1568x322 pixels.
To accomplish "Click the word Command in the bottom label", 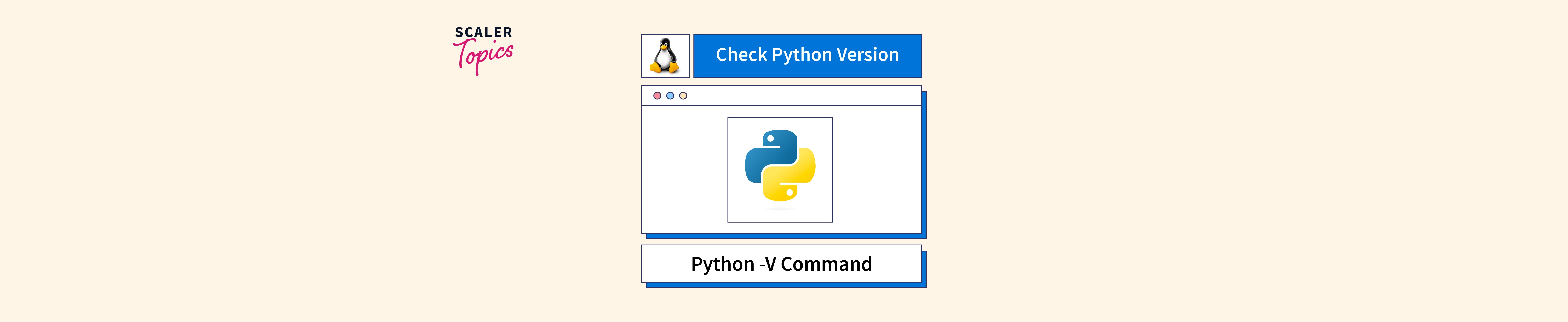I will (826, 264).
